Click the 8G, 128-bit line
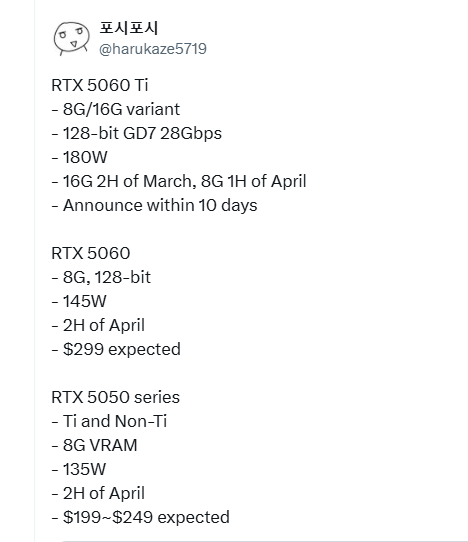This screenshot has width=468, height=542. pyautogui.click(x=101, y=278)
